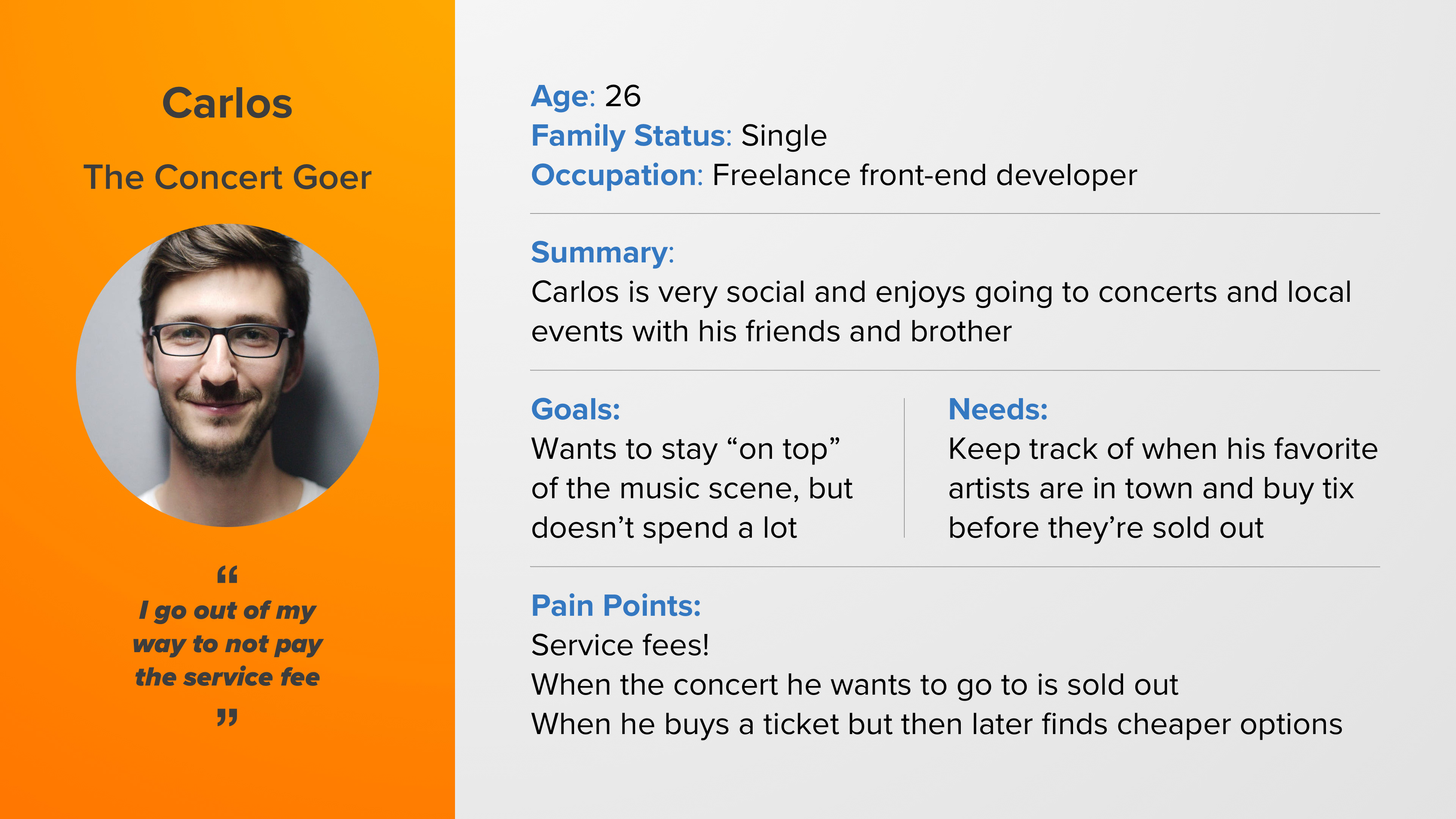
Task: Click the cheaper options pain point line
Action: point(937,725)
